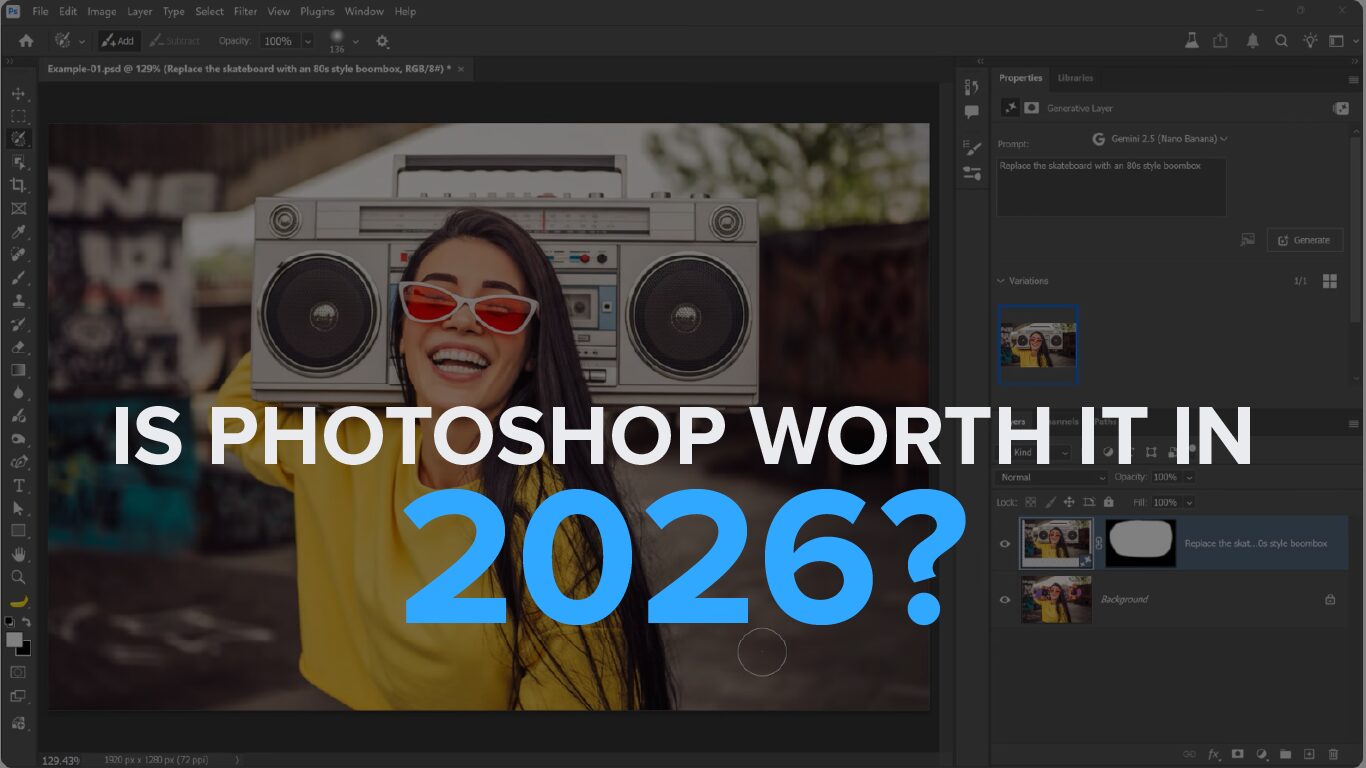Viewport: 1366px width, 768px height.
Task: Select the Horizontal Type tool
Action: tap(18, 485)
